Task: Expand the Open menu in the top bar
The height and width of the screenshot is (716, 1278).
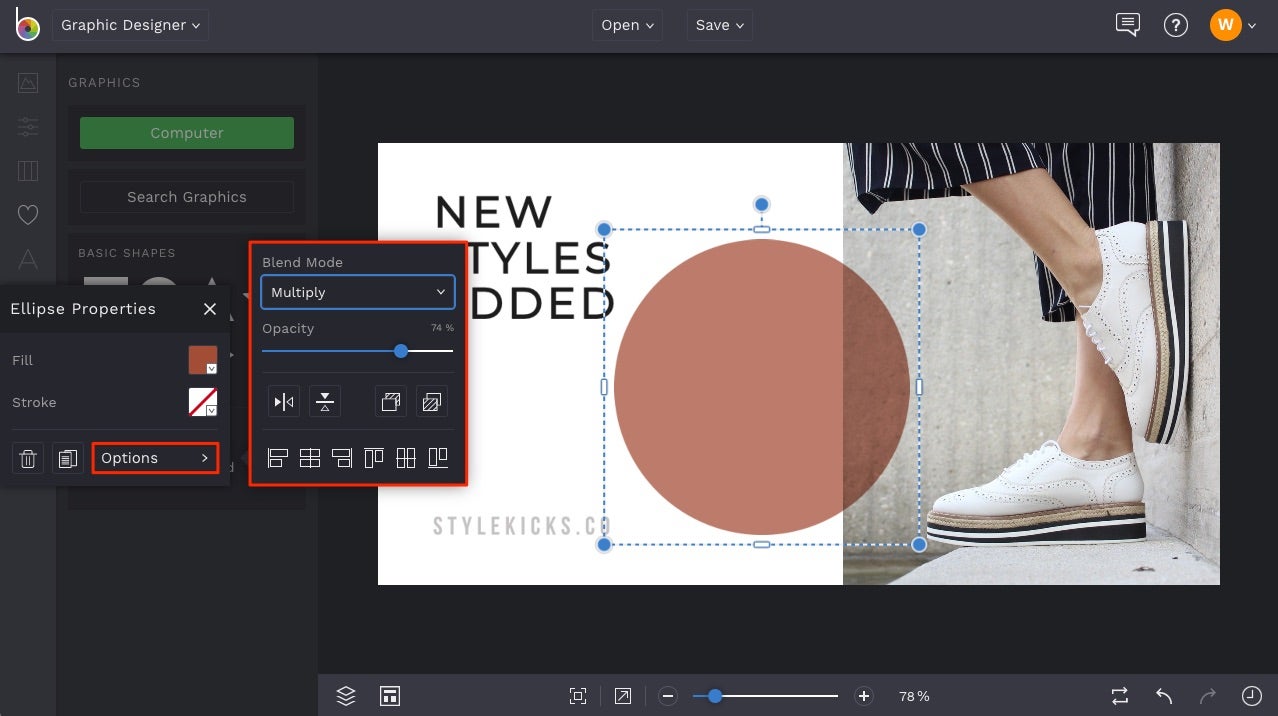Action: click(627, 24)
